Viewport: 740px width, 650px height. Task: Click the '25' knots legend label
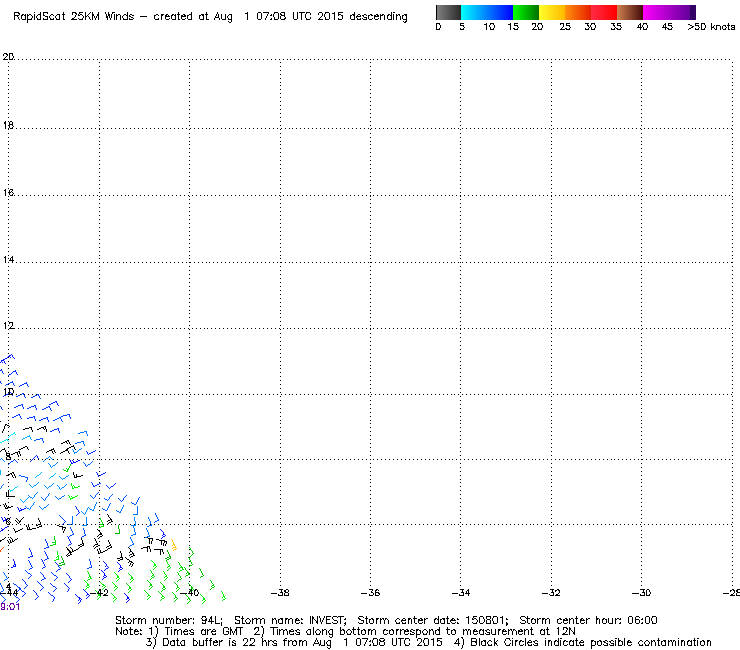point(565,27)
